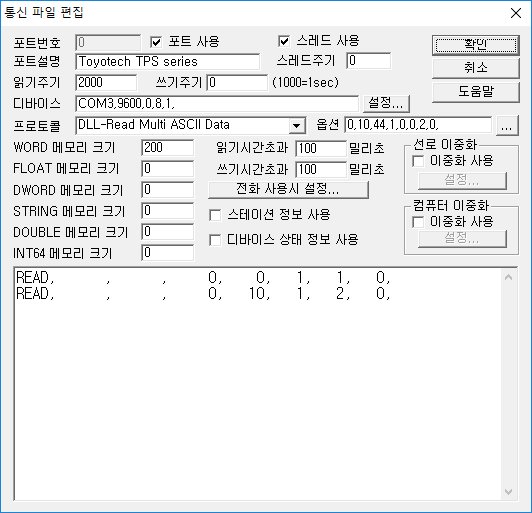Image resolution: width=532 pixels, height=513 pixels.
Task: Click the 쓰기주기 input field
Action: click(x=237, y=83)
